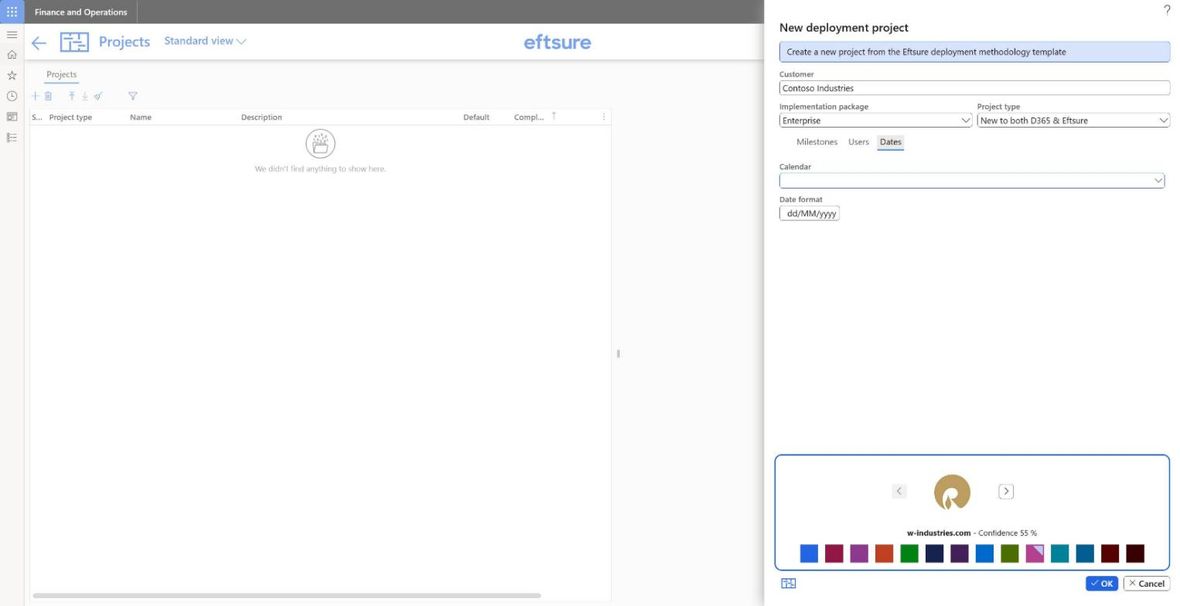Image resolution: width=1180 pixels, height=606 pixels.
Task: Pick the green color swatch
Action: [x=909, y=554]
